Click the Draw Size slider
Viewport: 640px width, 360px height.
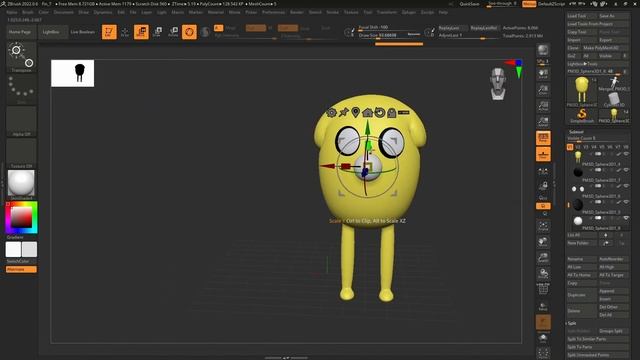[x=389, y=36]
